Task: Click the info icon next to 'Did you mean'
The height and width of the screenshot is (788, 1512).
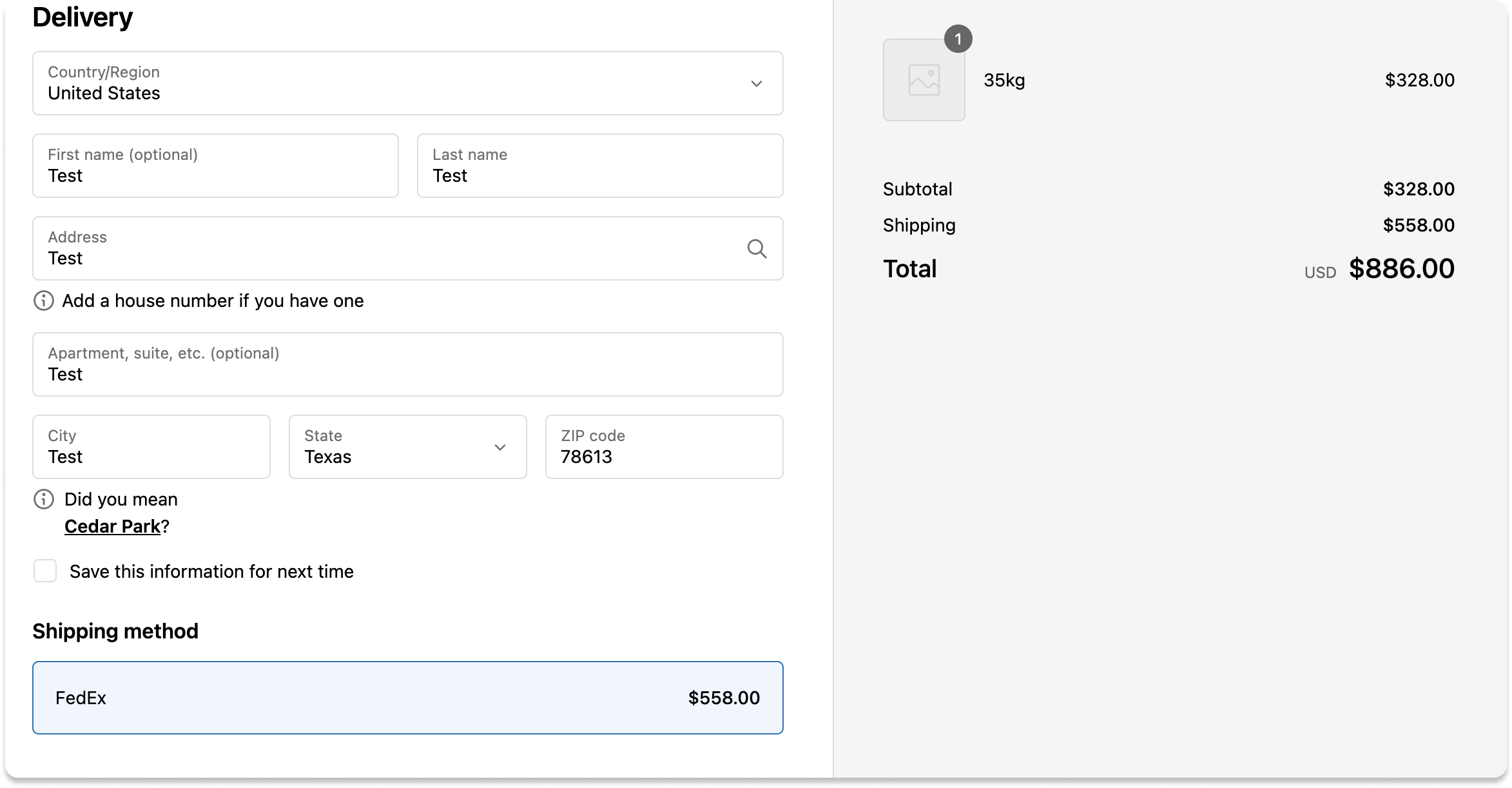Action: (44, 499)
